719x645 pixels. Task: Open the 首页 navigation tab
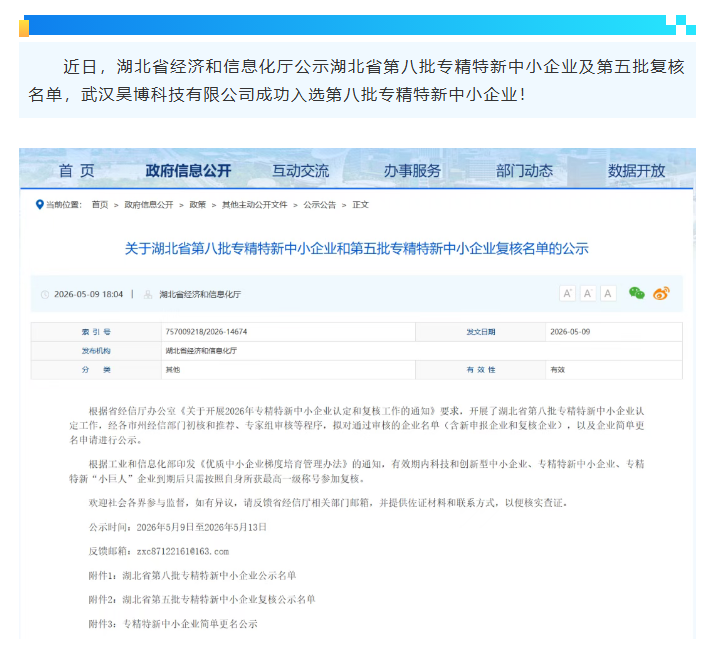coord(77,171)
